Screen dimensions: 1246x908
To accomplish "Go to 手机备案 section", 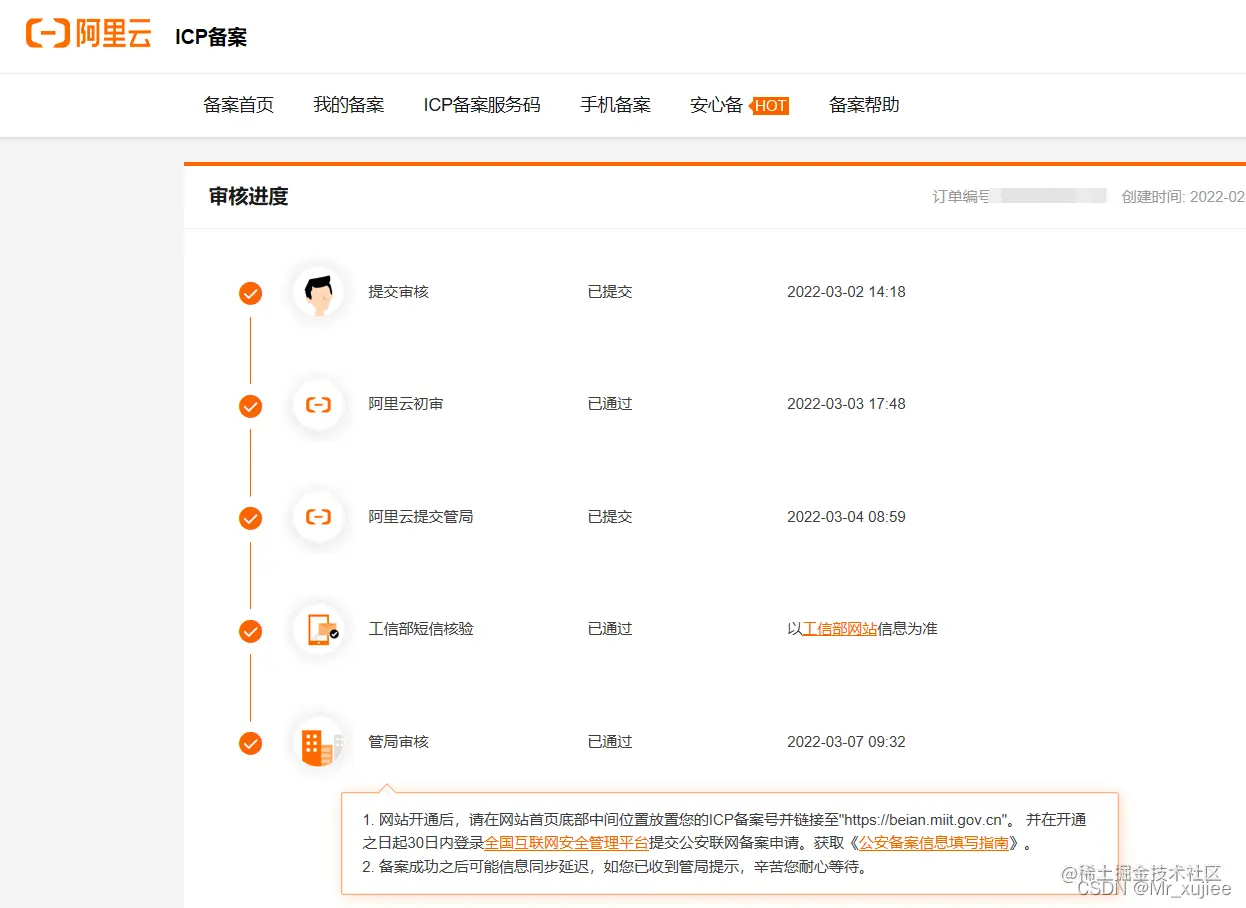I will tap(615, 105).
